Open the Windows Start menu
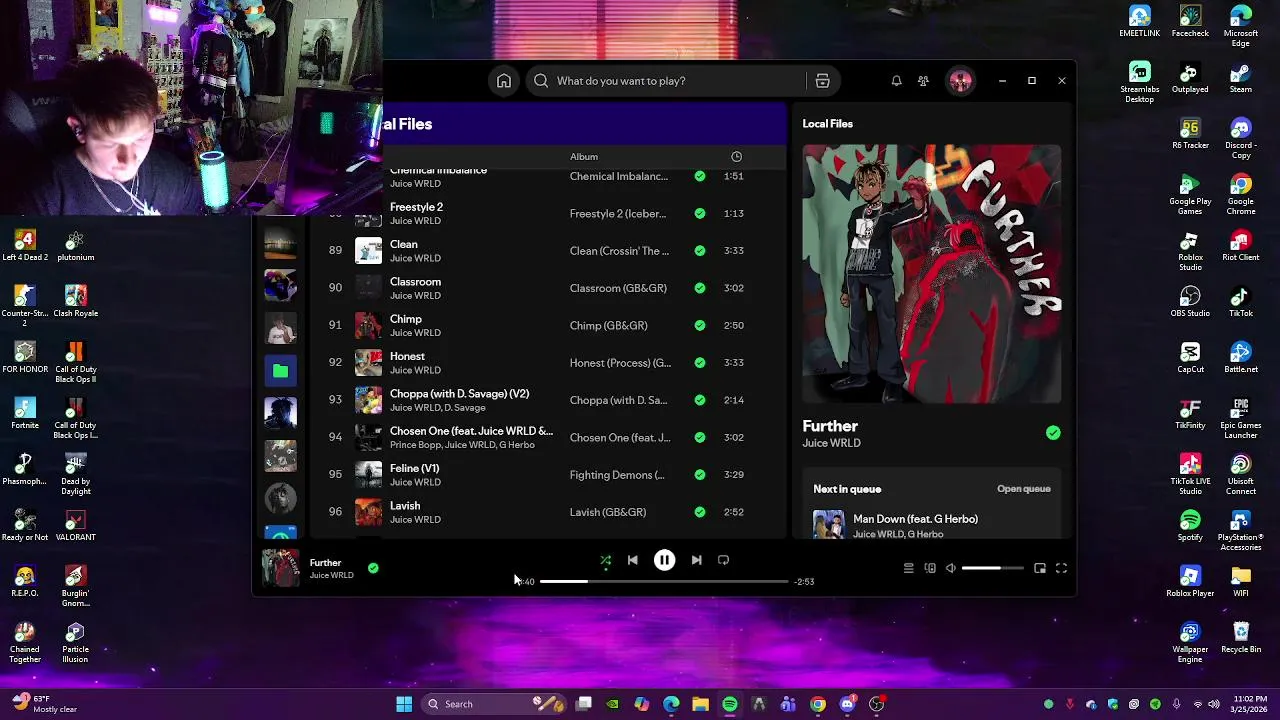Viewport: 1280px width, 720px height. [404, 704]
